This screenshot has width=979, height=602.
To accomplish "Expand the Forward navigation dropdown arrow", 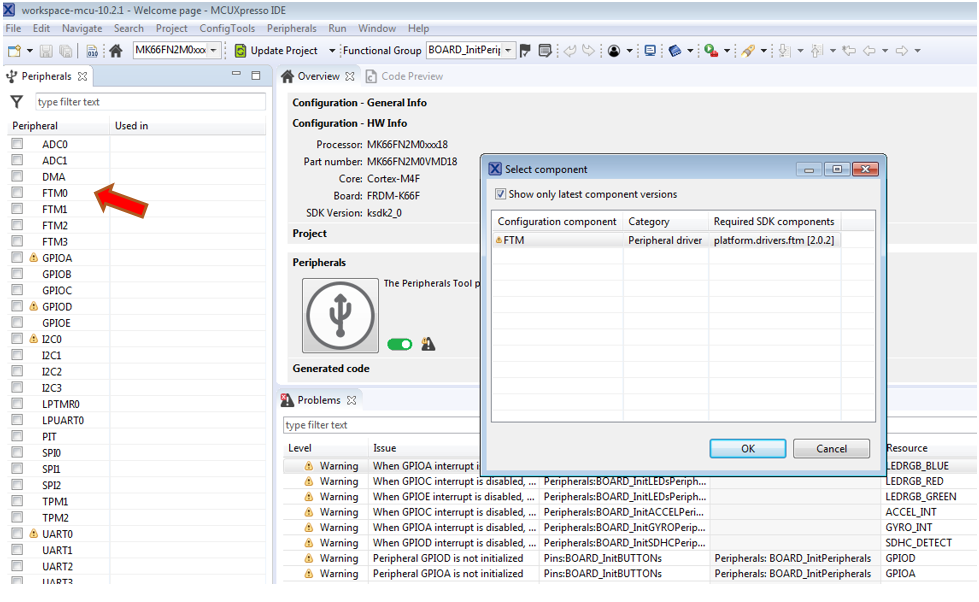I will tap(917, 51).
